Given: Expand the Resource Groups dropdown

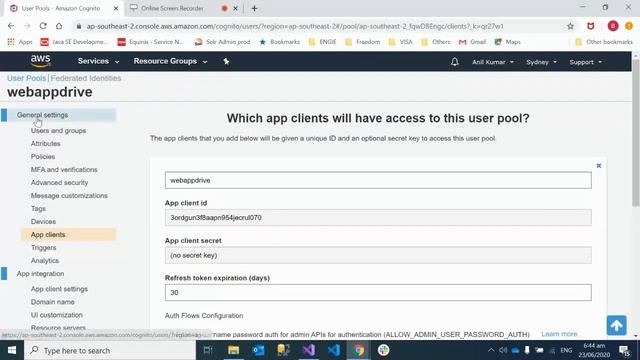Looking at the screenshot, I should coord(171,61).
